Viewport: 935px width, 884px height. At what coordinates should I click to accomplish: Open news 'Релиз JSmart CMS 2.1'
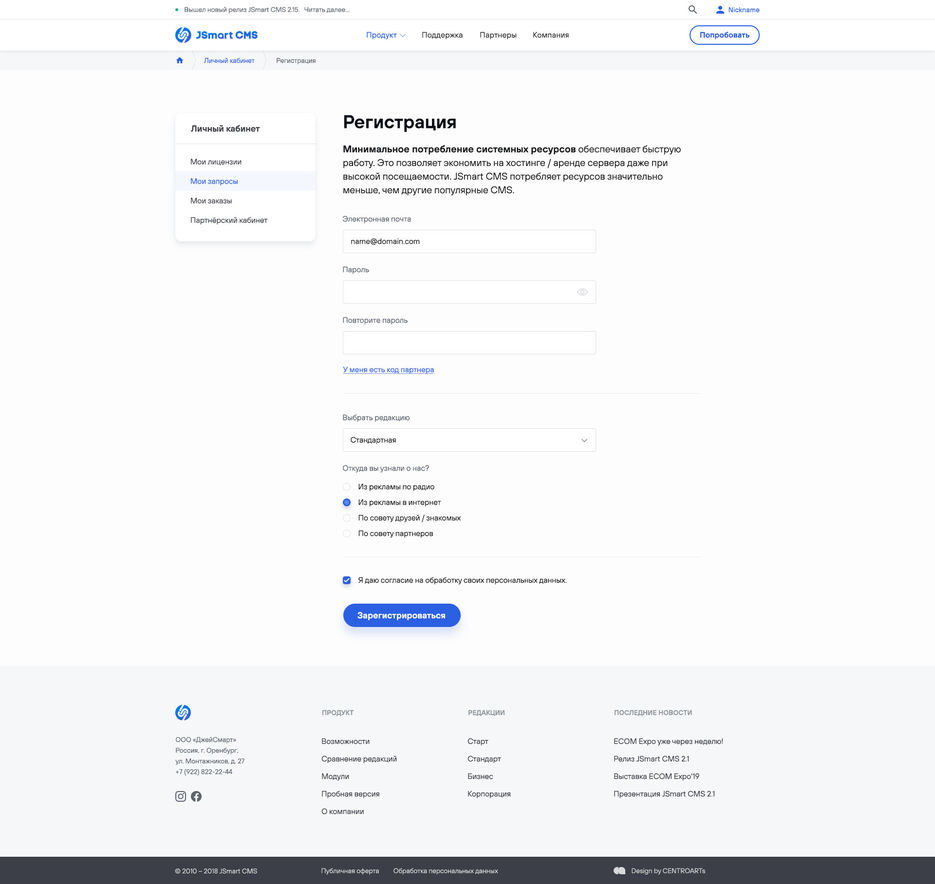(x=651, y=759)
